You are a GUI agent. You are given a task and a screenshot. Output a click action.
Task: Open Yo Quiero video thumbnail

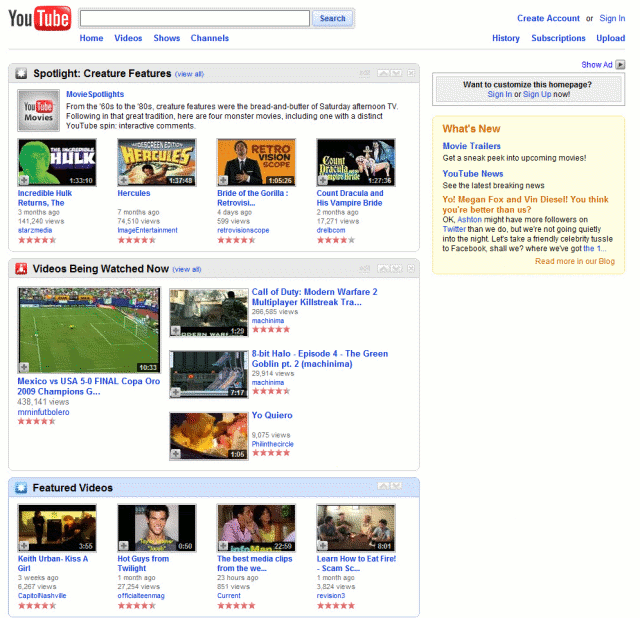(x=209, y=436)
